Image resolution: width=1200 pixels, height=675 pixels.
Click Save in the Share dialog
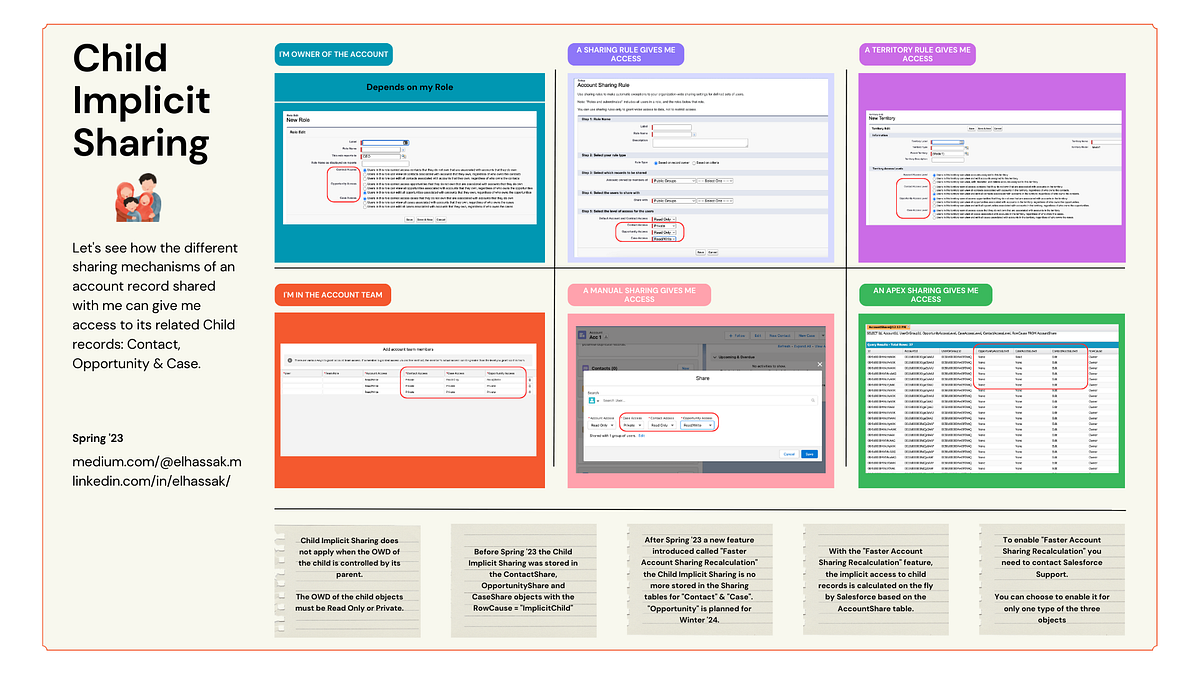point(809,454)
